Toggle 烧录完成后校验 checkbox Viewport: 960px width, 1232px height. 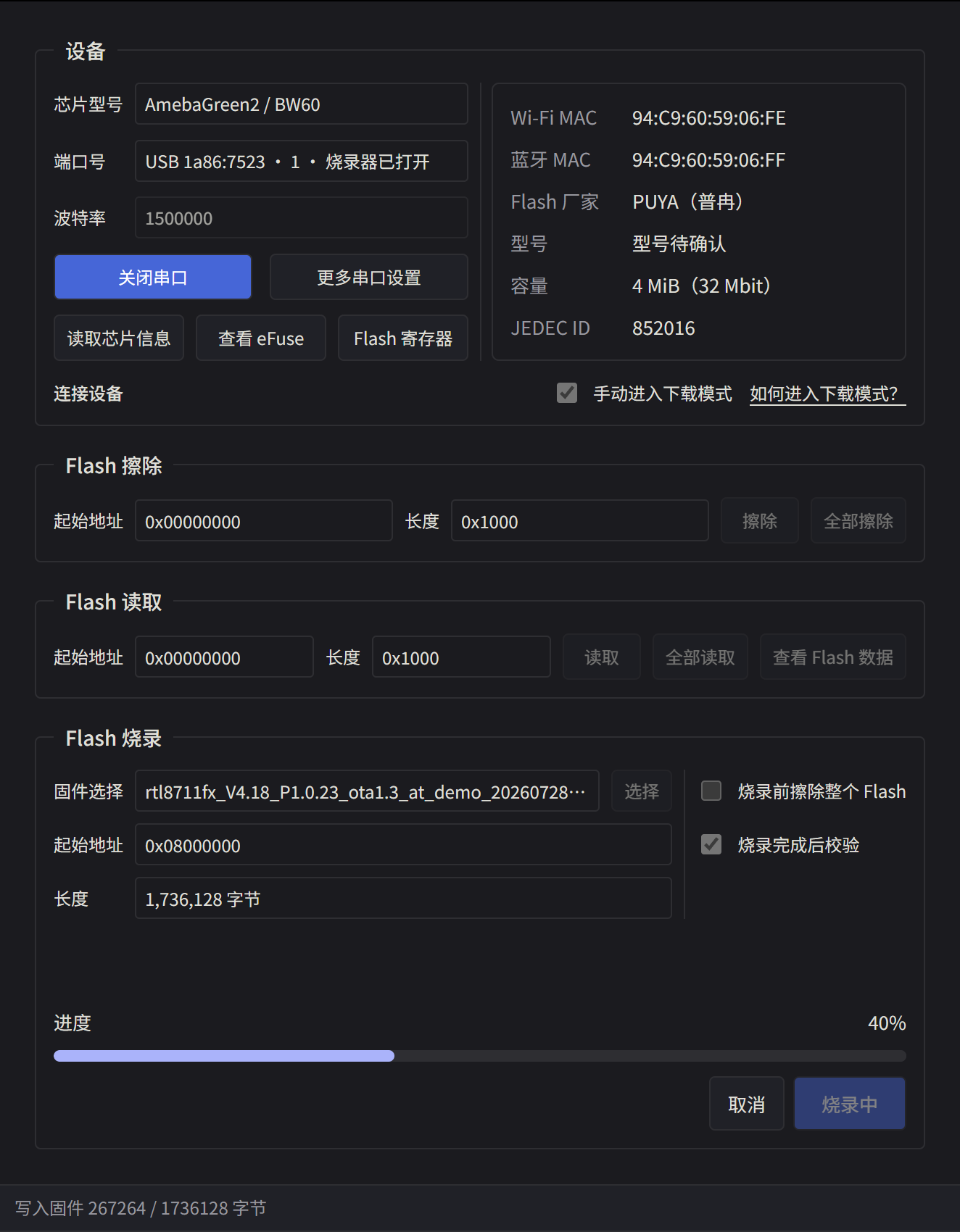click(711, 844)
